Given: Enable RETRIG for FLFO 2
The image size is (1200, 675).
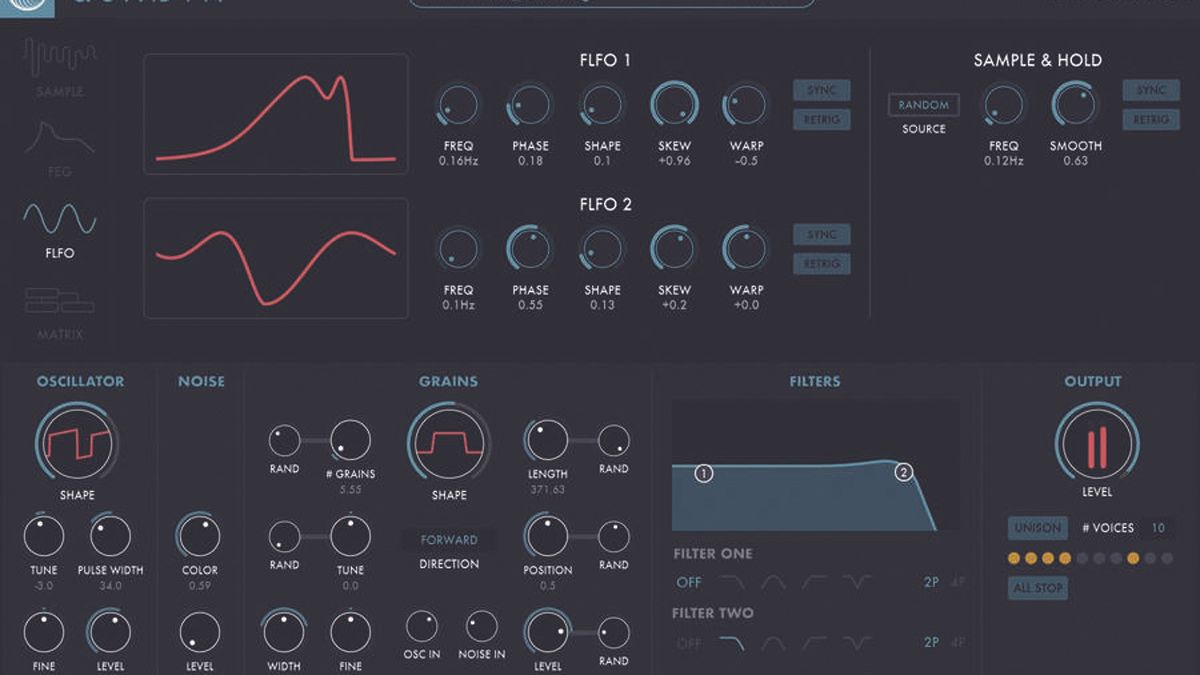Looking at the screenshot, I should click(x=820, y=263).
